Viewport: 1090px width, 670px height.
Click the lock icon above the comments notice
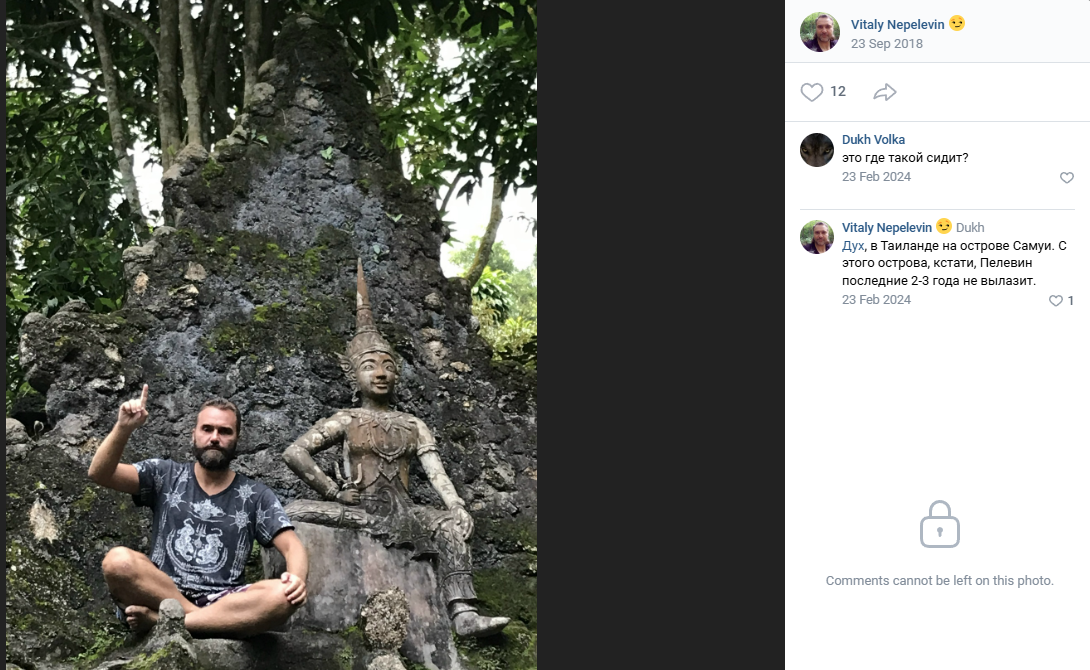939,525
